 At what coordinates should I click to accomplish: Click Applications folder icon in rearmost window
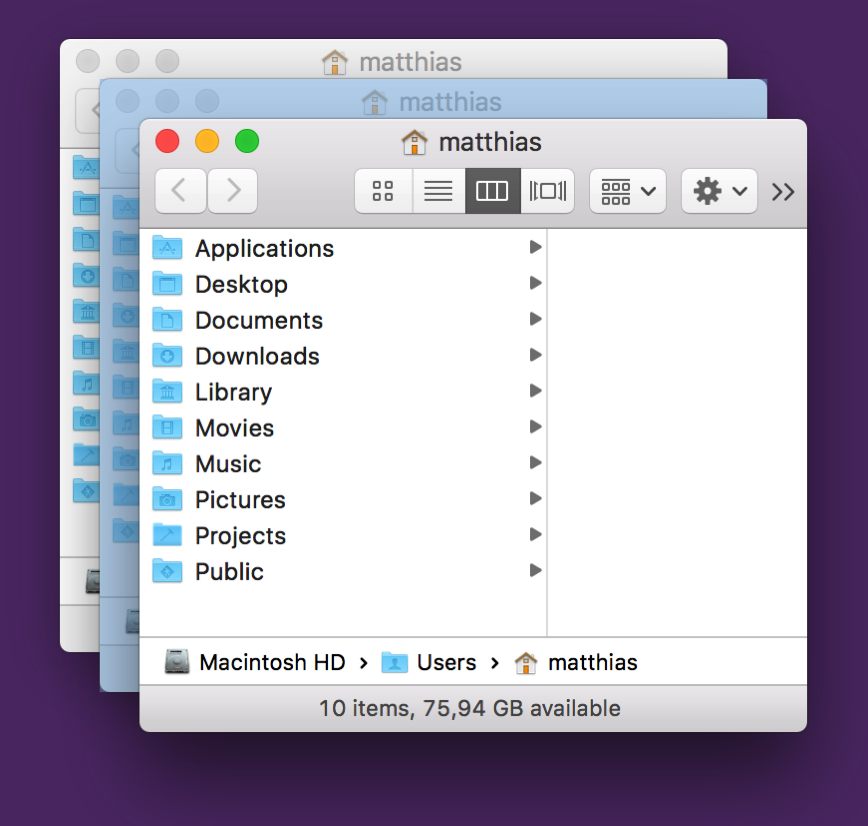click(87, 167)
